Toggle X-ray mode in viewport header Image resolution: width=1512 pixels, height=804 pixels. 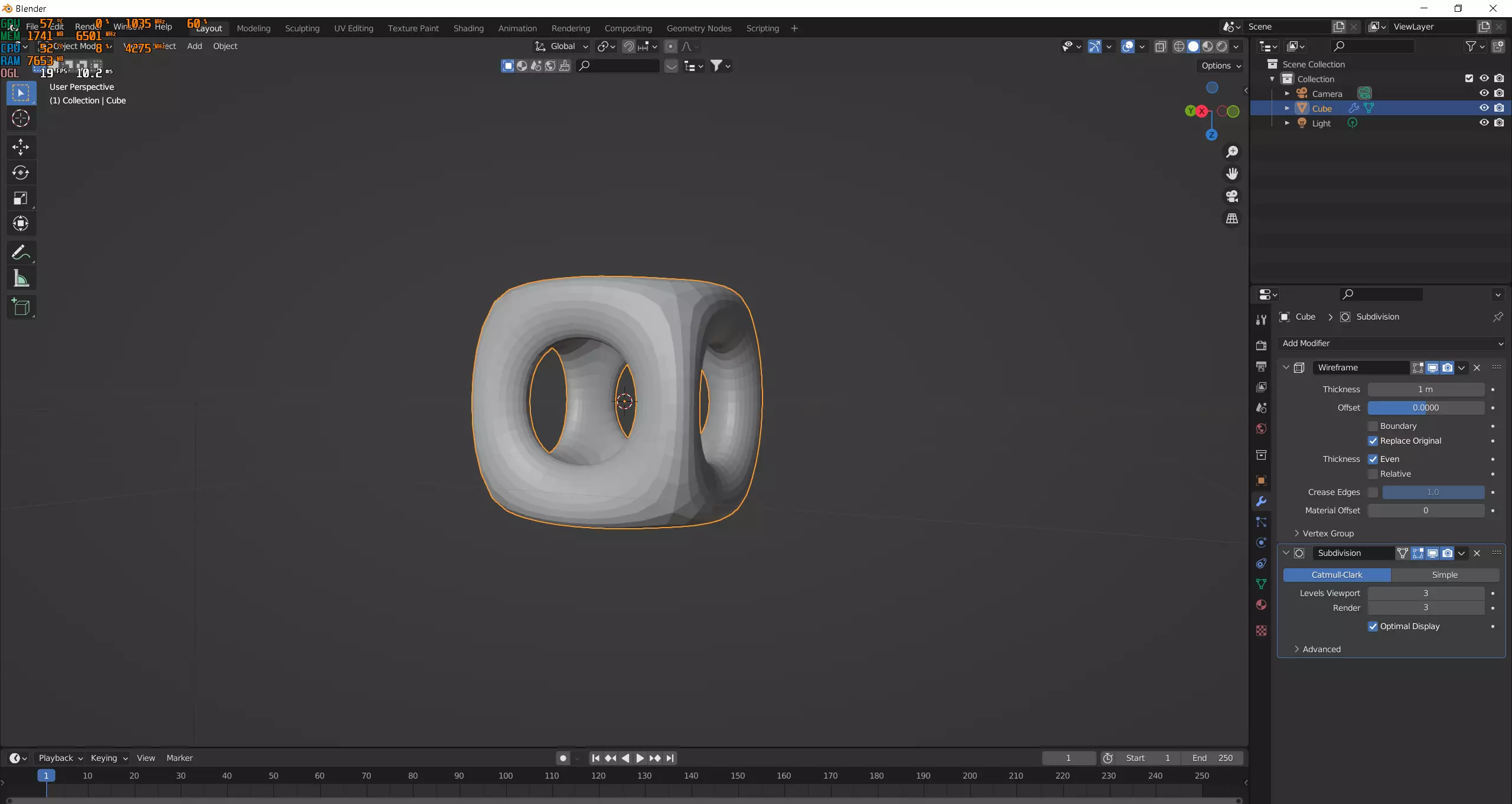(1161, 47)
